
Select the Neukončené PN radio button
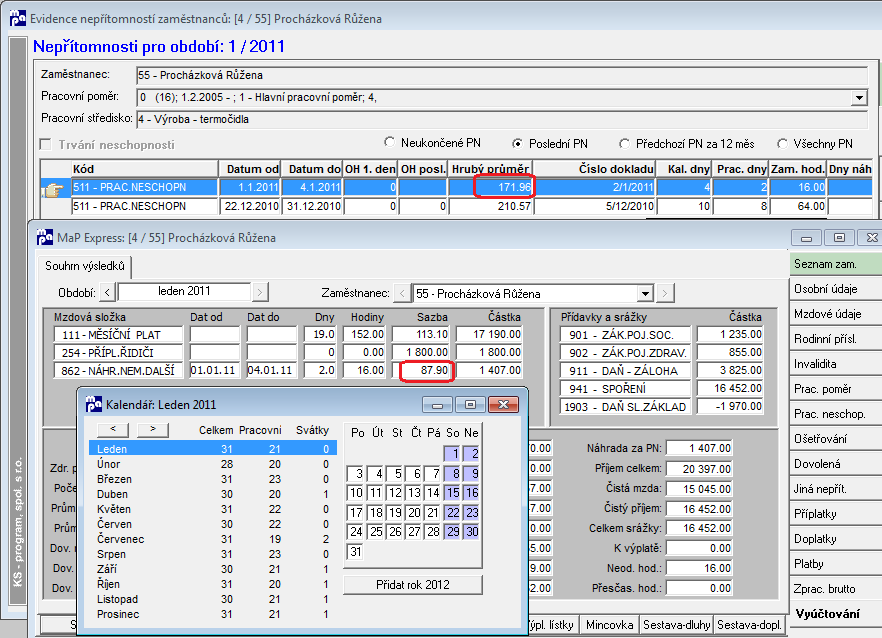pyautogui.click(x=389, y=142)
